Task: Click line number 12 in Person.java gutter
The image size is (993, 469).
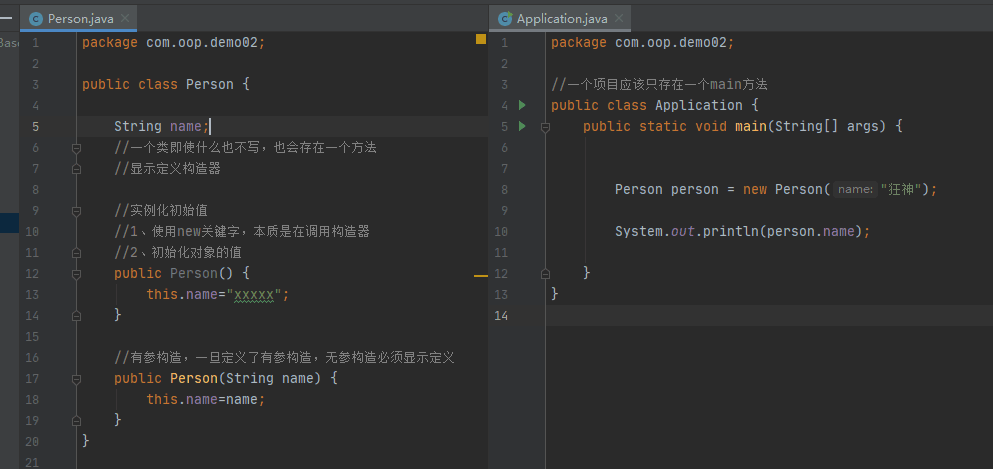Action: point(34,273)
